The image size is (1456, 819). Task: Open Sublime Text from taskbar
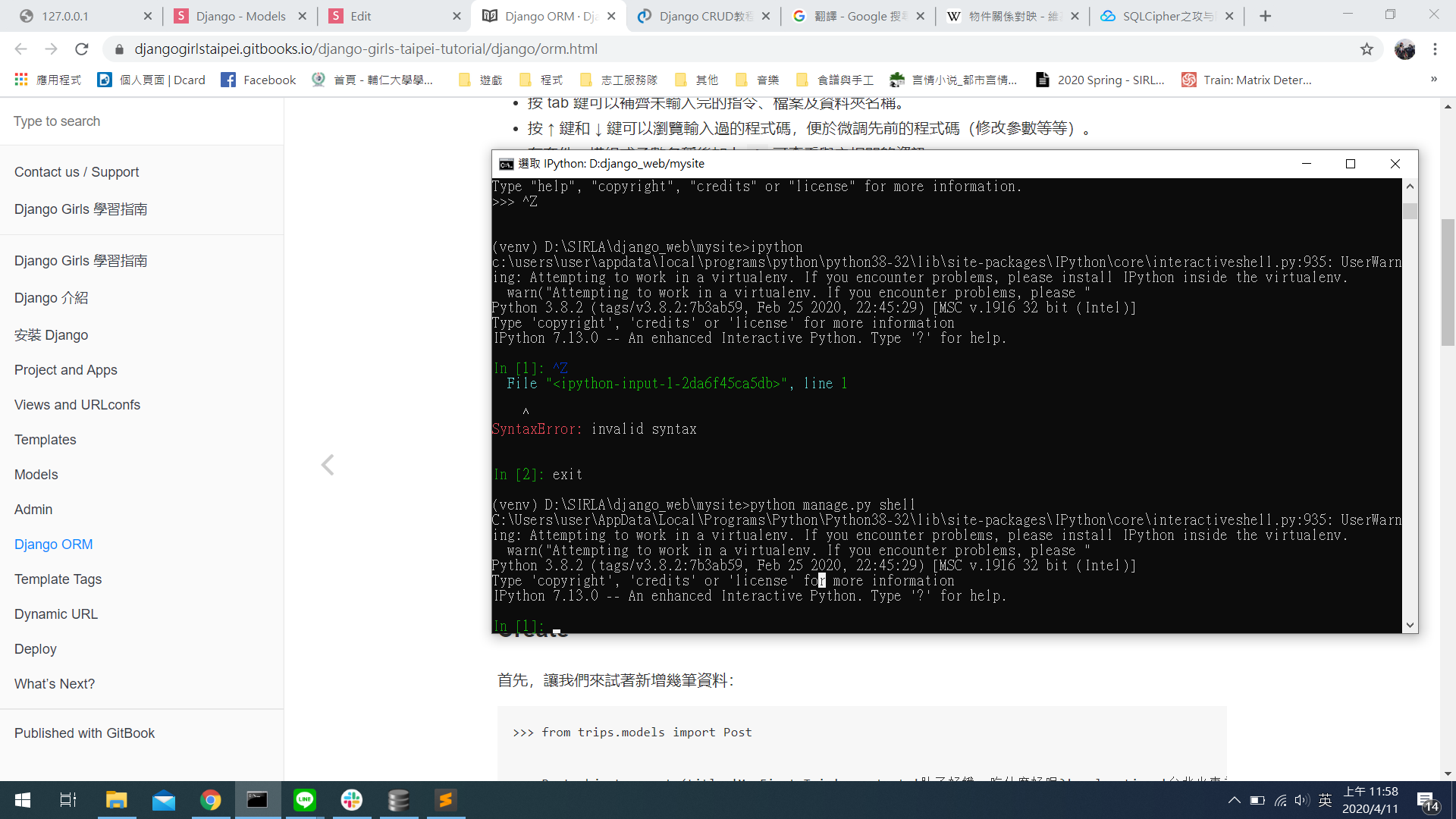point(446,800)
